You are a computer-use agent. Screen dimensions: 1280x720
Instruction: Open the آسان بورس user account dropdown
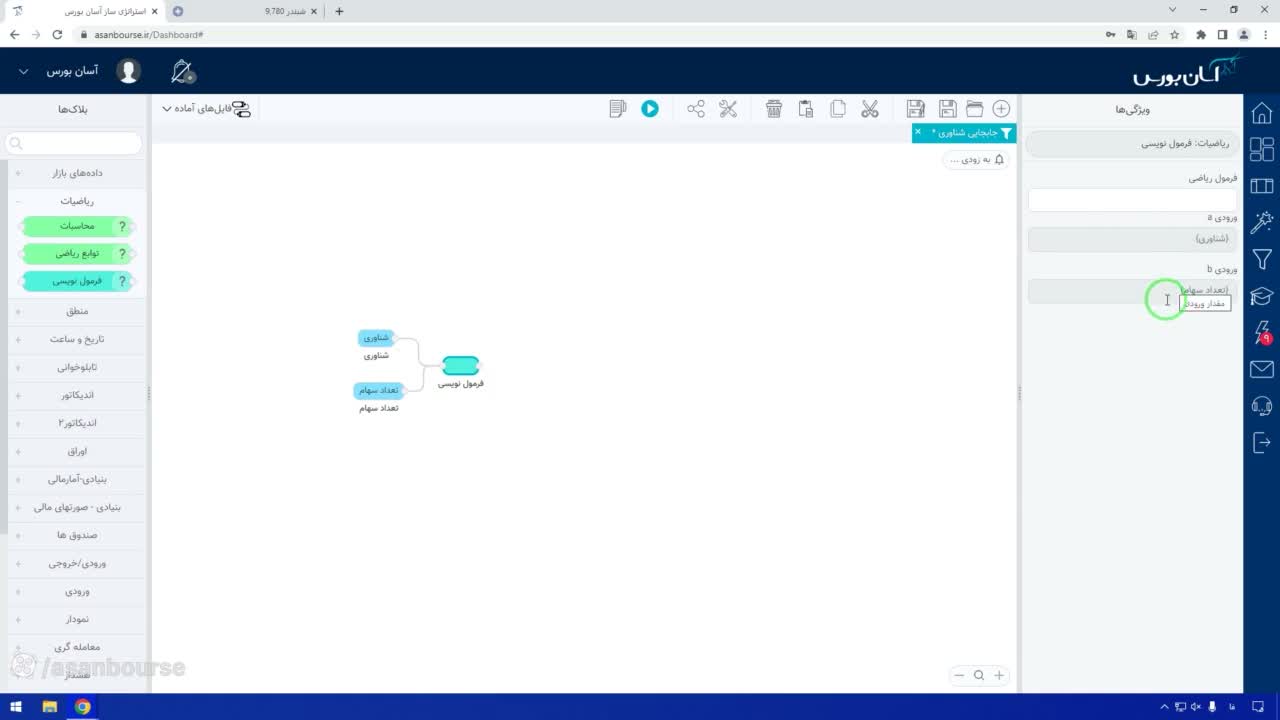click(72, 72)
